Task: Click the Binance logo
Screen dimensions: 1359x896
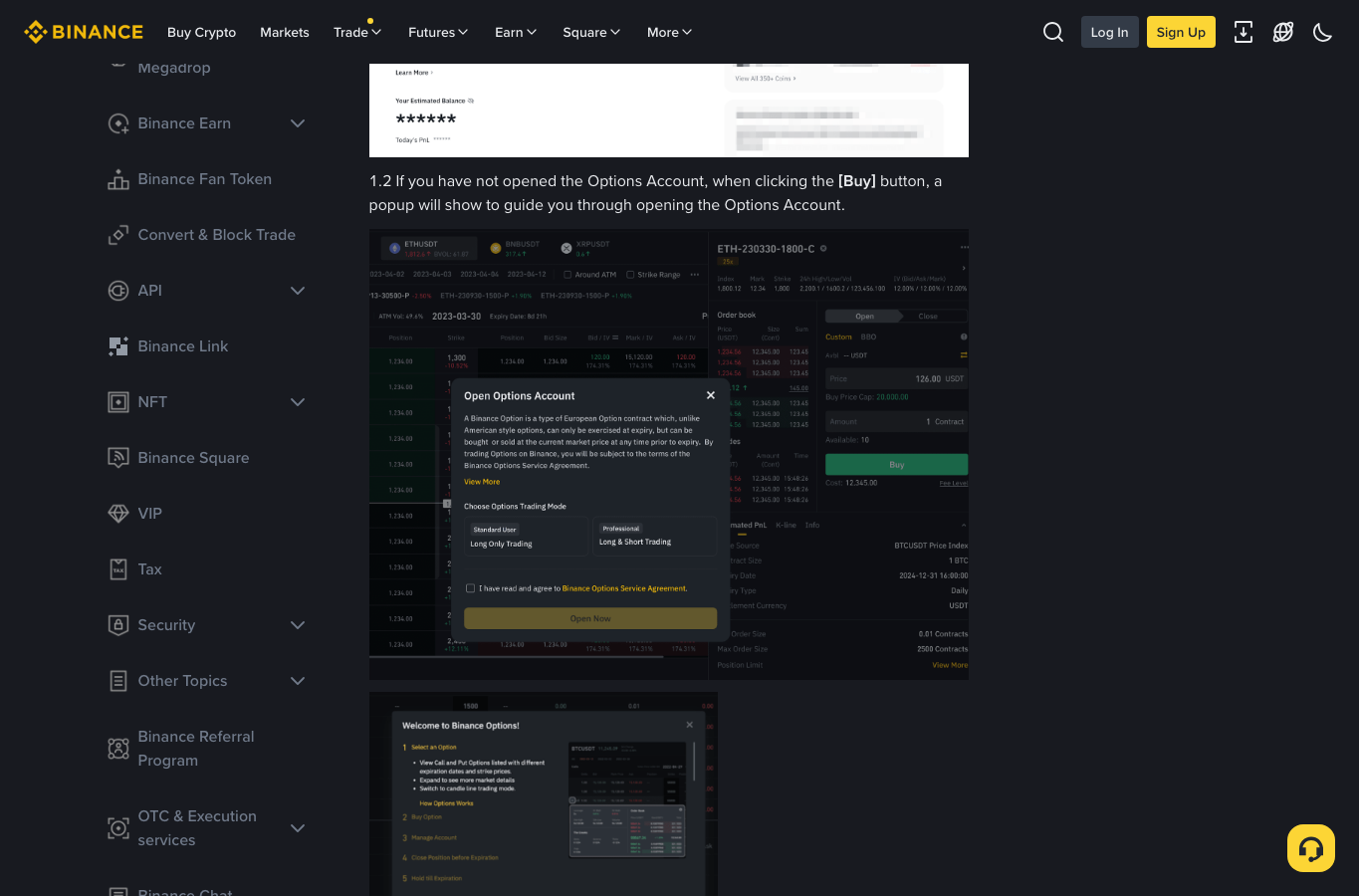Action: pyautogui.click(x=84, y=32)
